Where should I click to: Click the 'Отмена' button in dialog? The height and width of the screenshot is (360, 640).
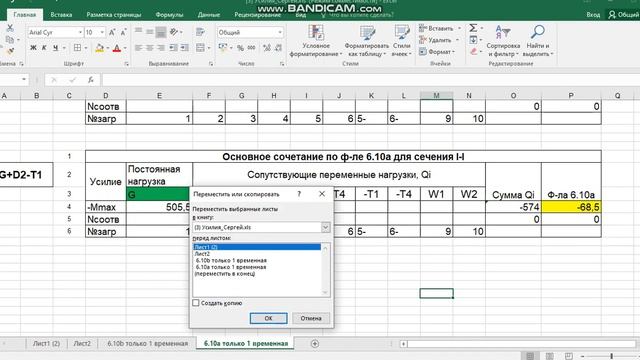(x=311, y=318)
